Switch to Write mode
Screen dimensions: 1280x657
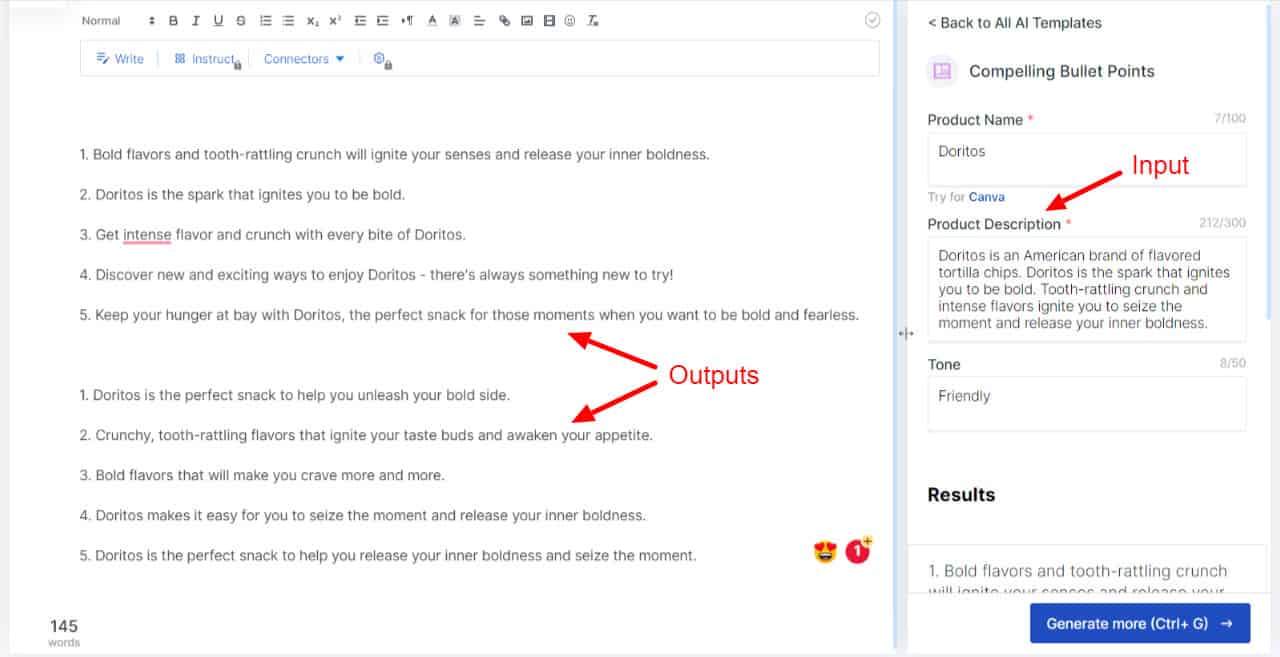point(120,59)
